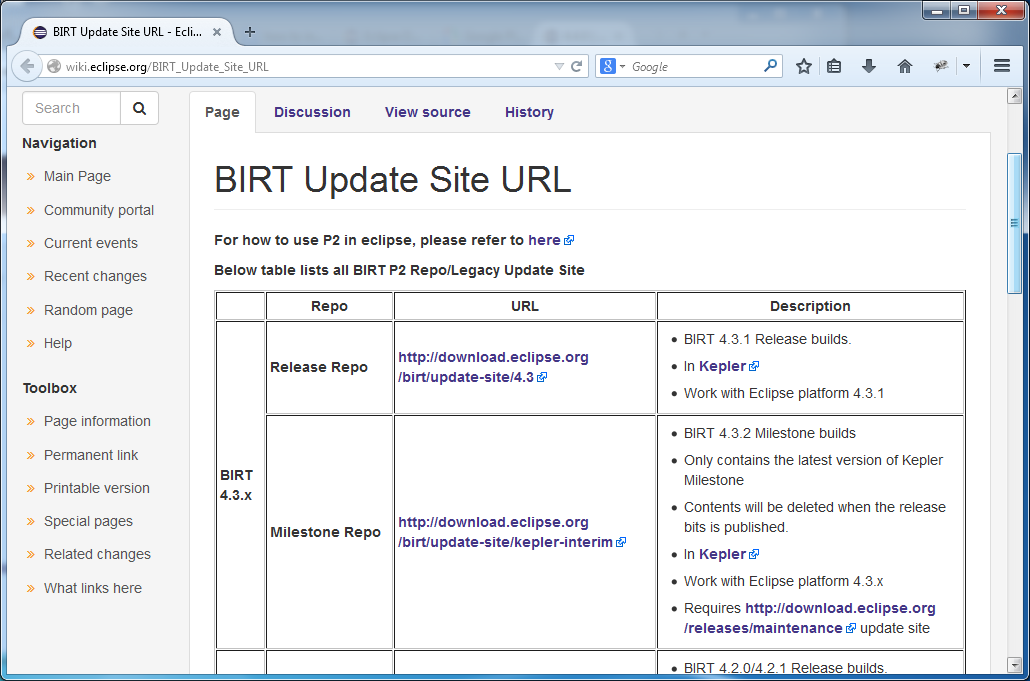Open a new tab with plus button
Image resolution: width=1030 pixels, height=681 pixels.
click(x=250, y=32)
